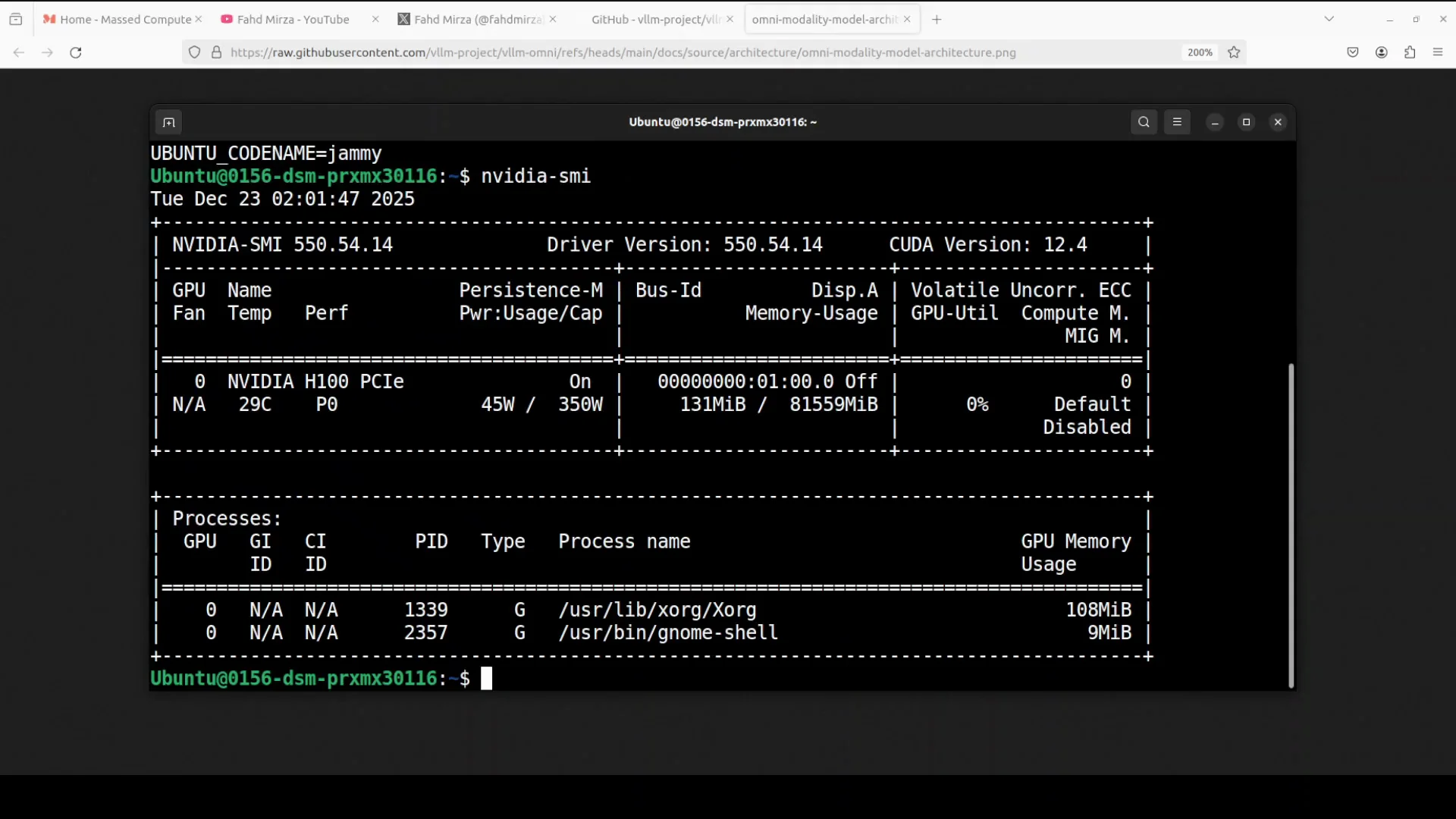Click the 200% zoom level indicator
The image size is (1456, 819).
click(x=1200, y=52)
